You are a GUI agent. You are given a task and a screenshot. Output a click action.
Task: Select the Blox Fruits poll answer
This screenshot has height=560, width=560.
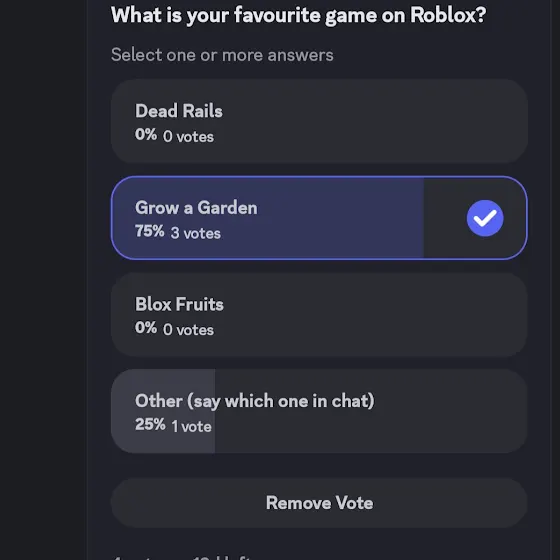coord(319,314)
